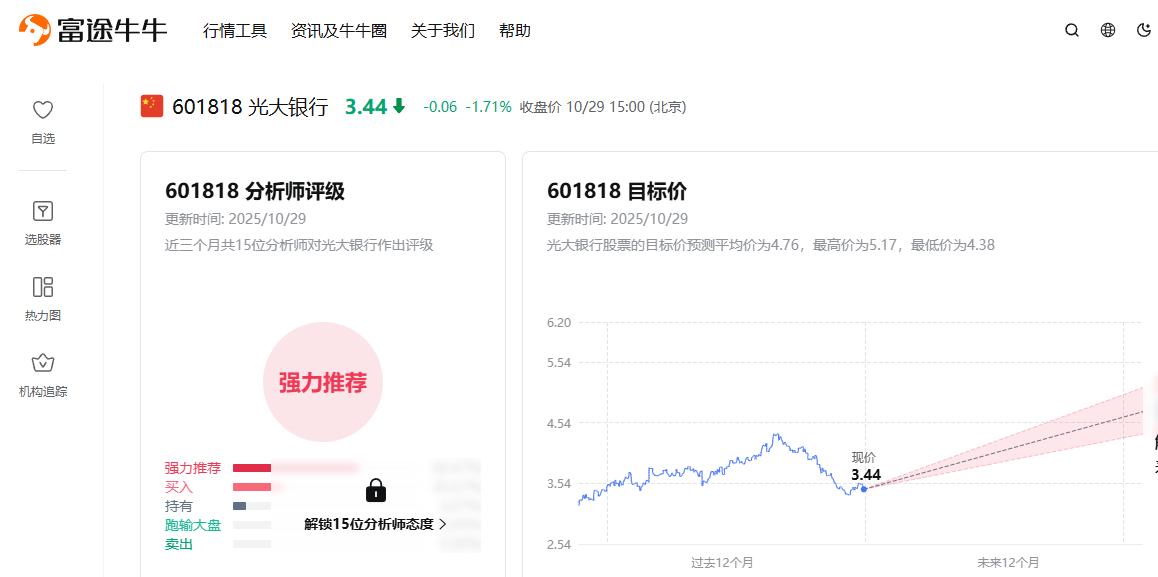This screenshot has width=1158, height=577.
Task: Open the 资讯及牛牛圈 menu
Action: click(x=339, y=31)
